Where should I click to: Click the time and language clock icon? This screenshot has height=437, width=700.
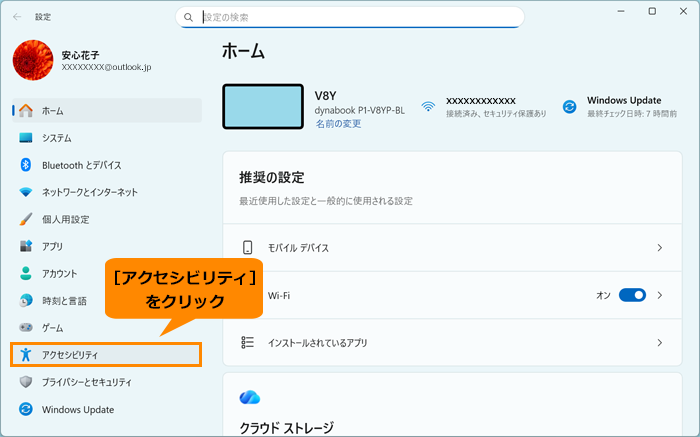[26, 301]
